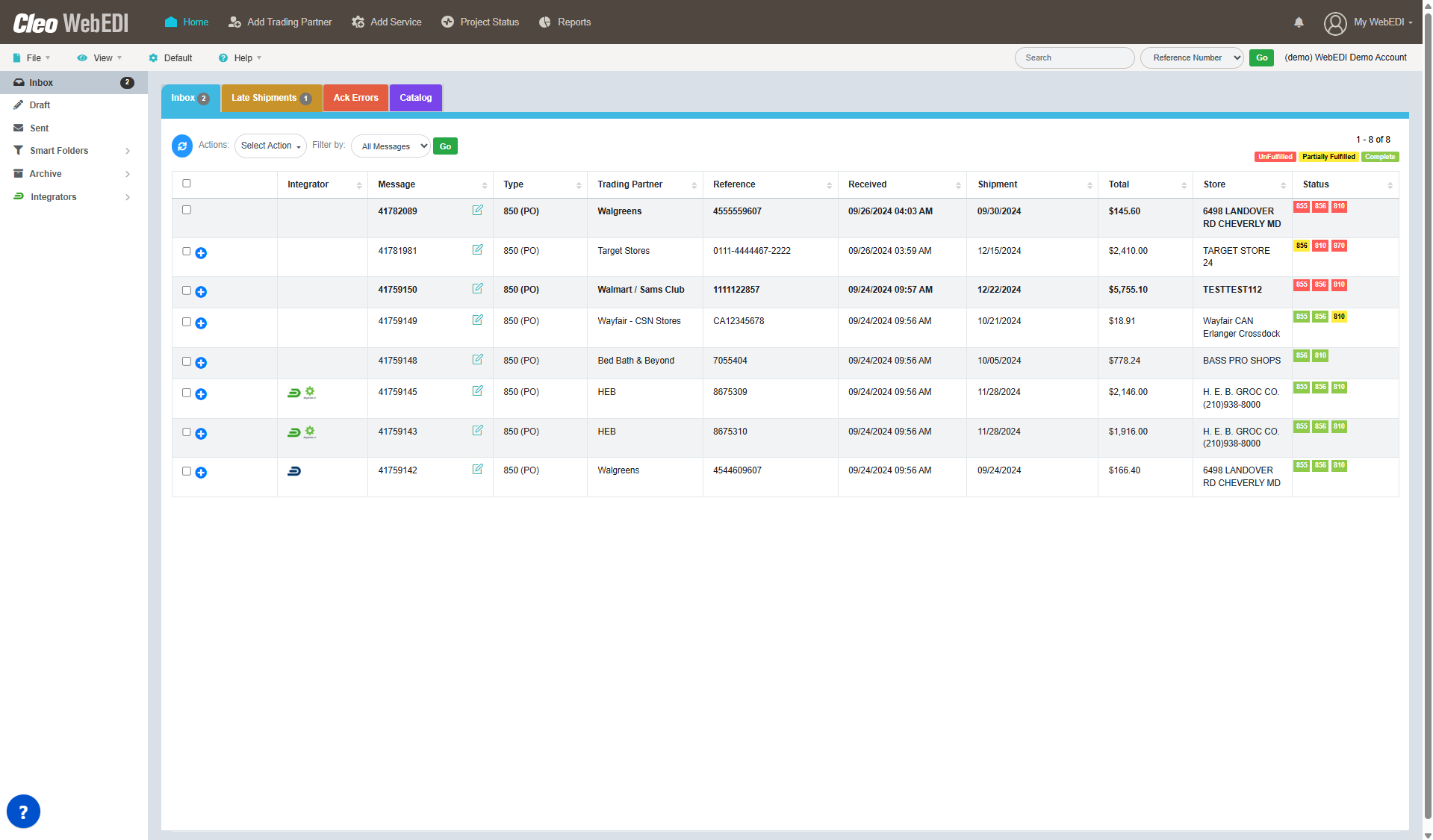Screen dimensions: 1433x840
Task: Expand plus icon for Wayfair row
Action: click(x=201, y=323)
